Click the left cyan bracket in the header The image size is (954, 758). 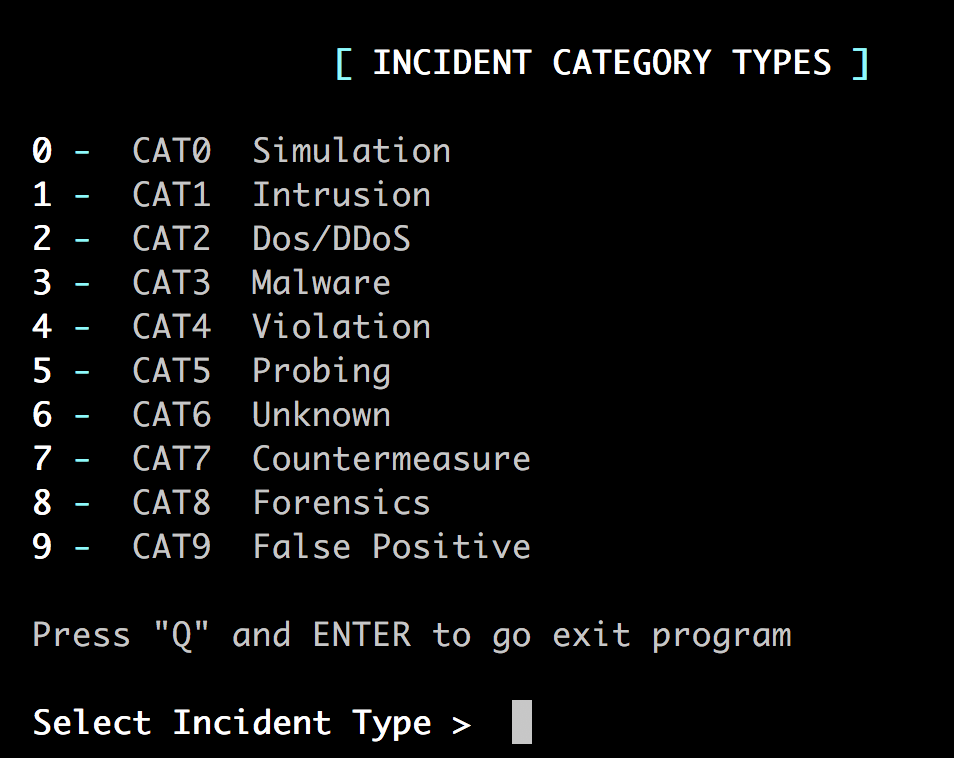[343, 63]
